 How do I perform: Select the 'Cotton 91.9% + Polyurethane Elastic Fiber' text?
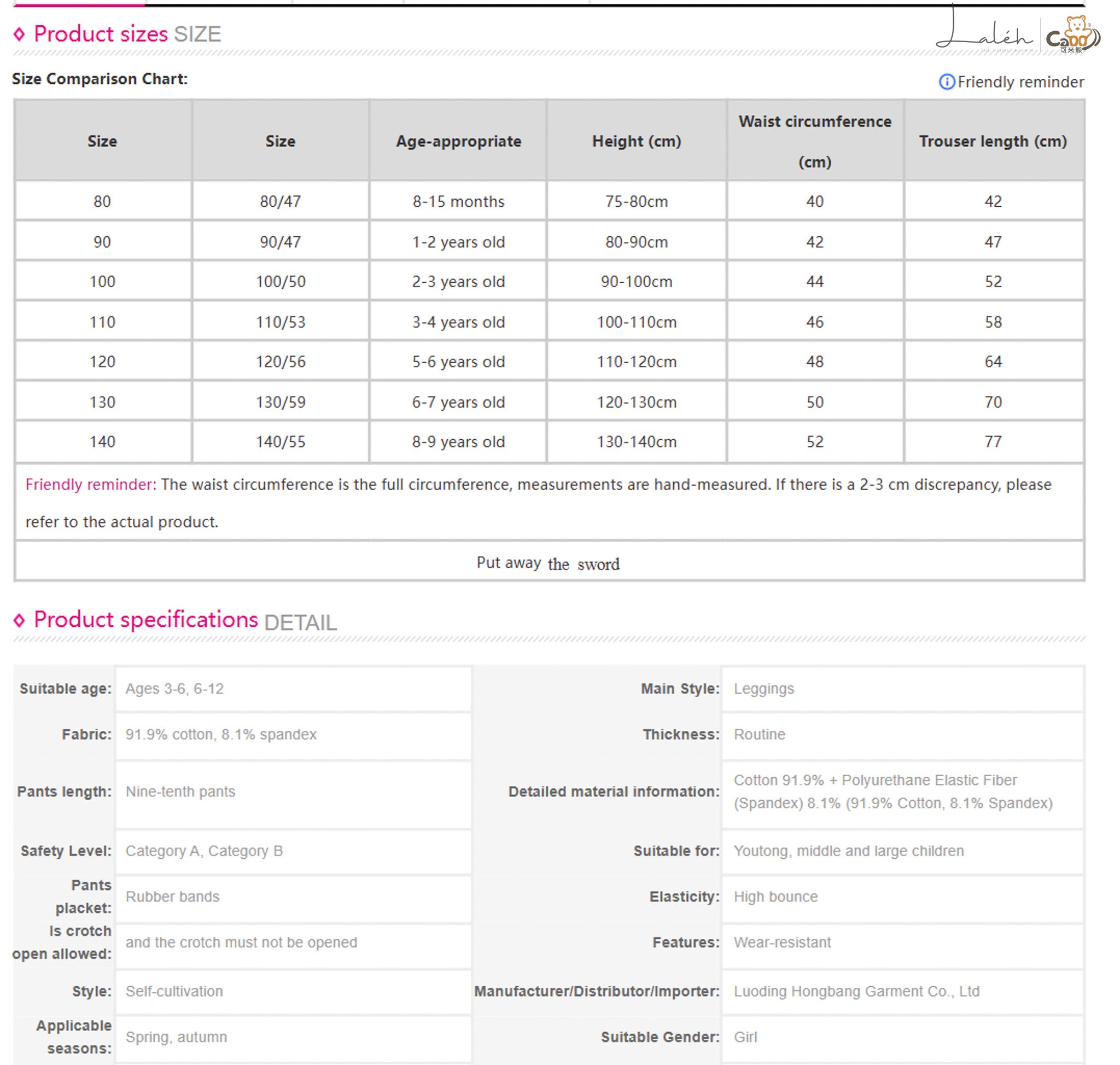(875, 780)
